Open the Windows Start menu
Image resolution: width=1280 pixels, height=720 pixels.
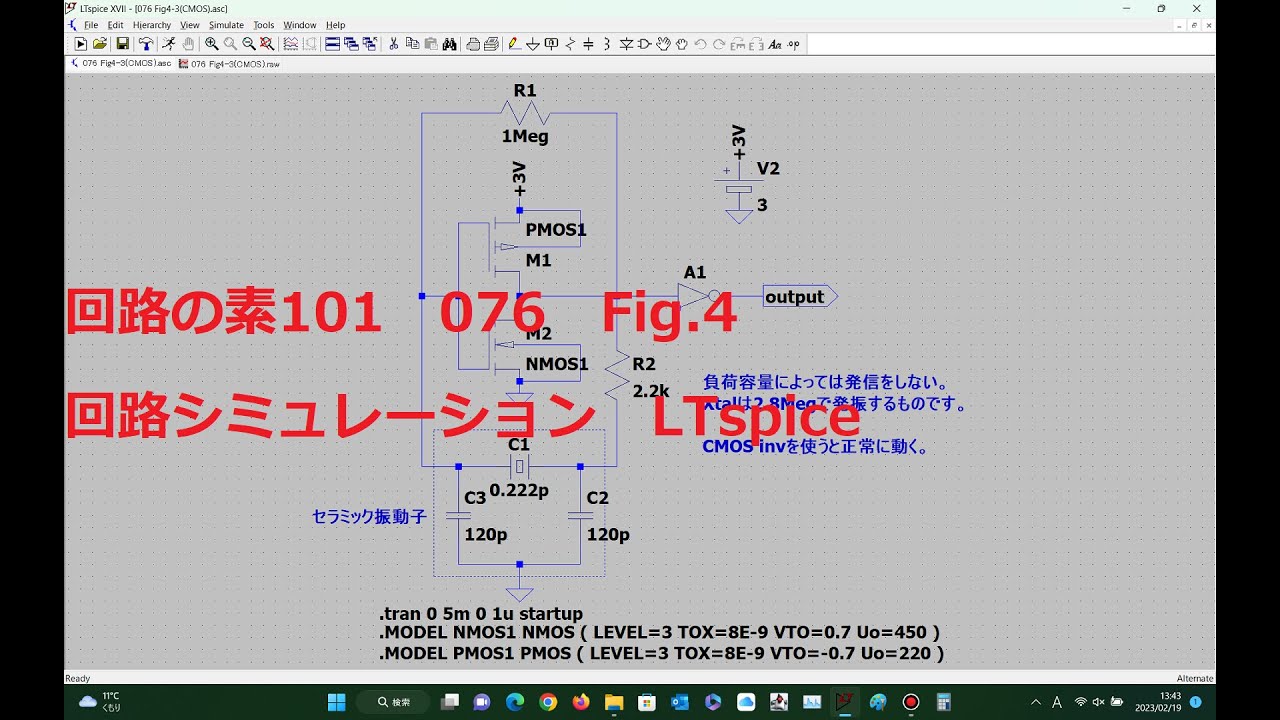[336, 702]
